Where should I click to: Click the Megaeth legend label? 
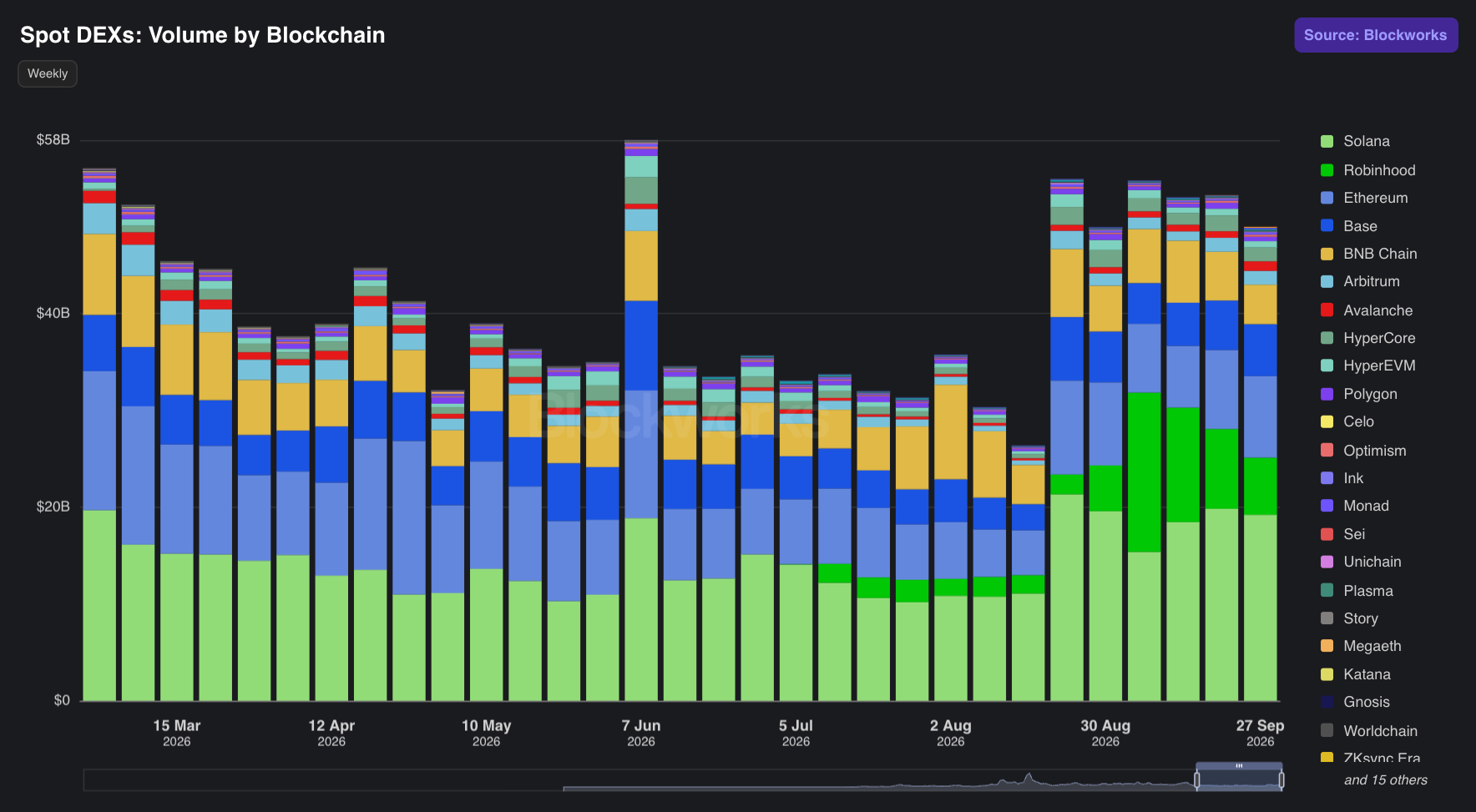[x=1372, y=646]
